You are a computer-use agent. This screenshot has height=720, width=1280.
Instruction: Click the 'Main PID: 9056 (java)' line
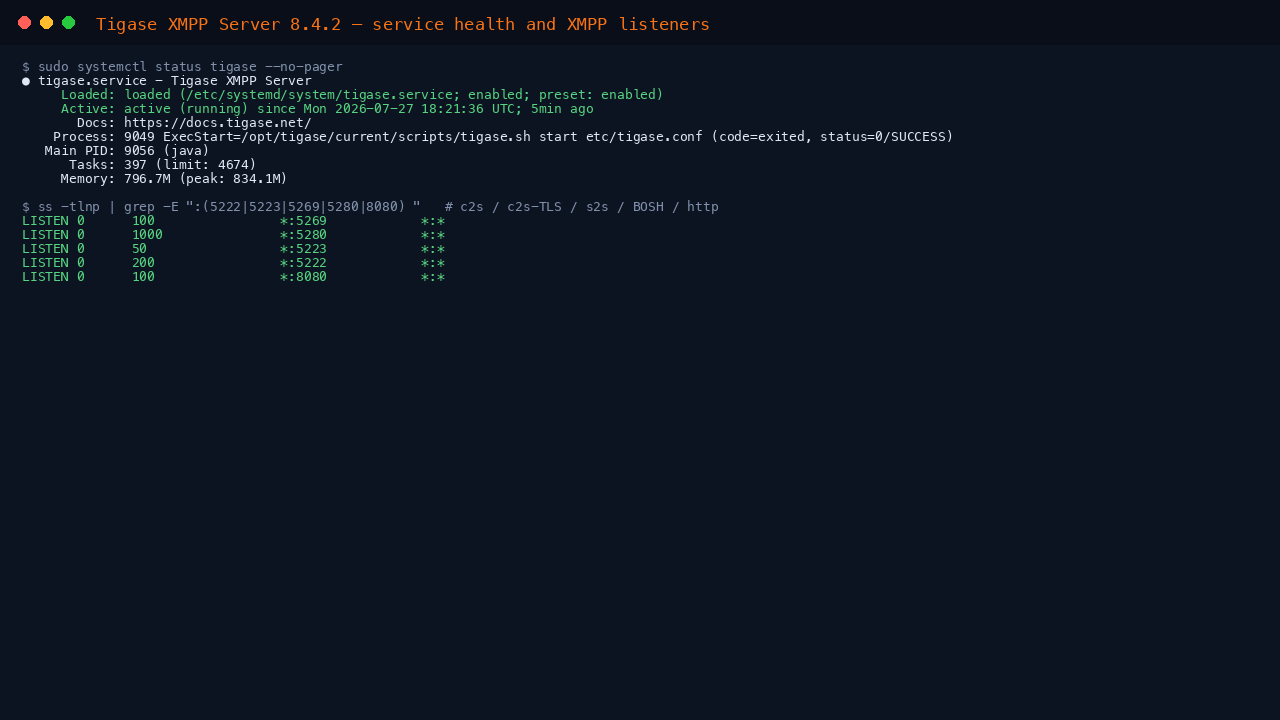point(127,151)
